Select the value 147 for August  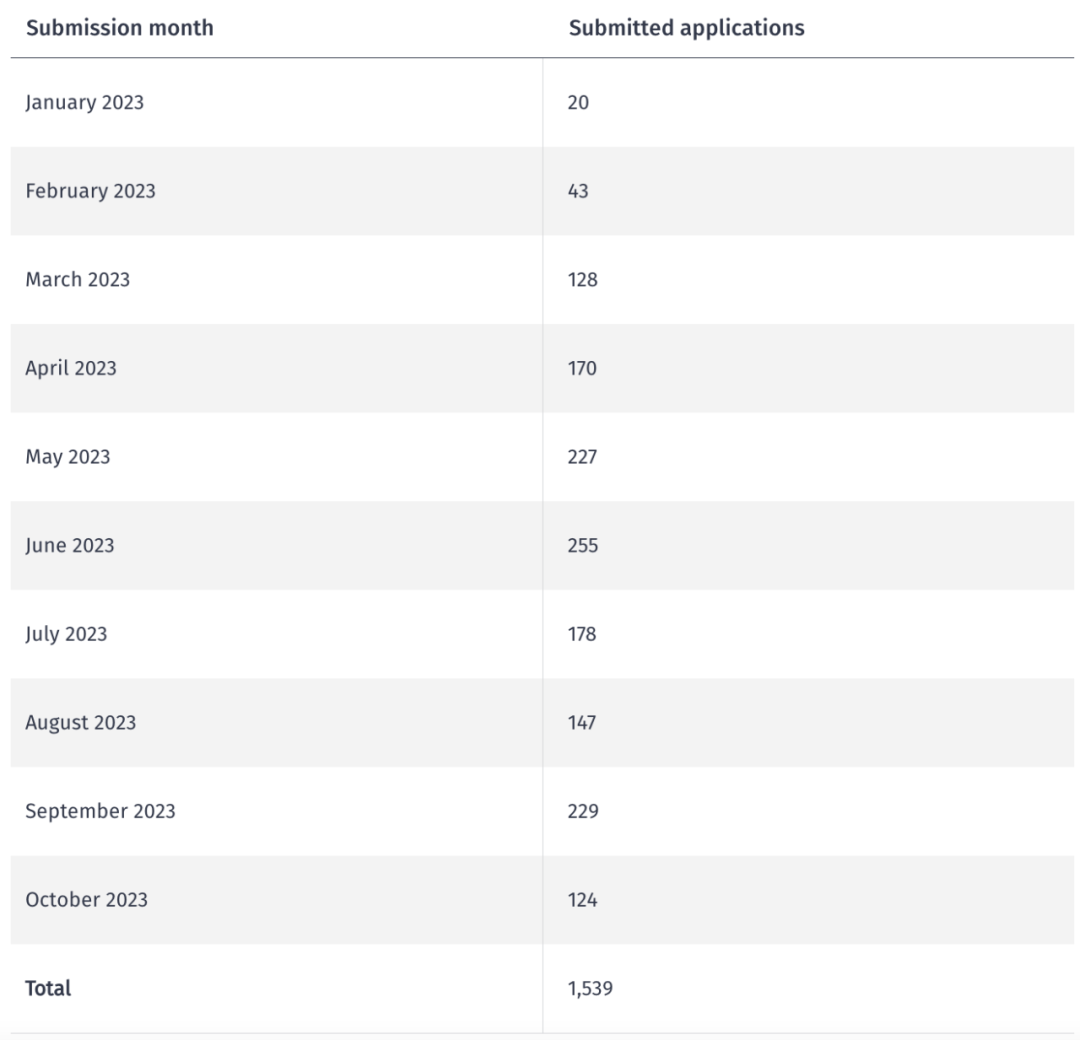click(x=582, y=723)
